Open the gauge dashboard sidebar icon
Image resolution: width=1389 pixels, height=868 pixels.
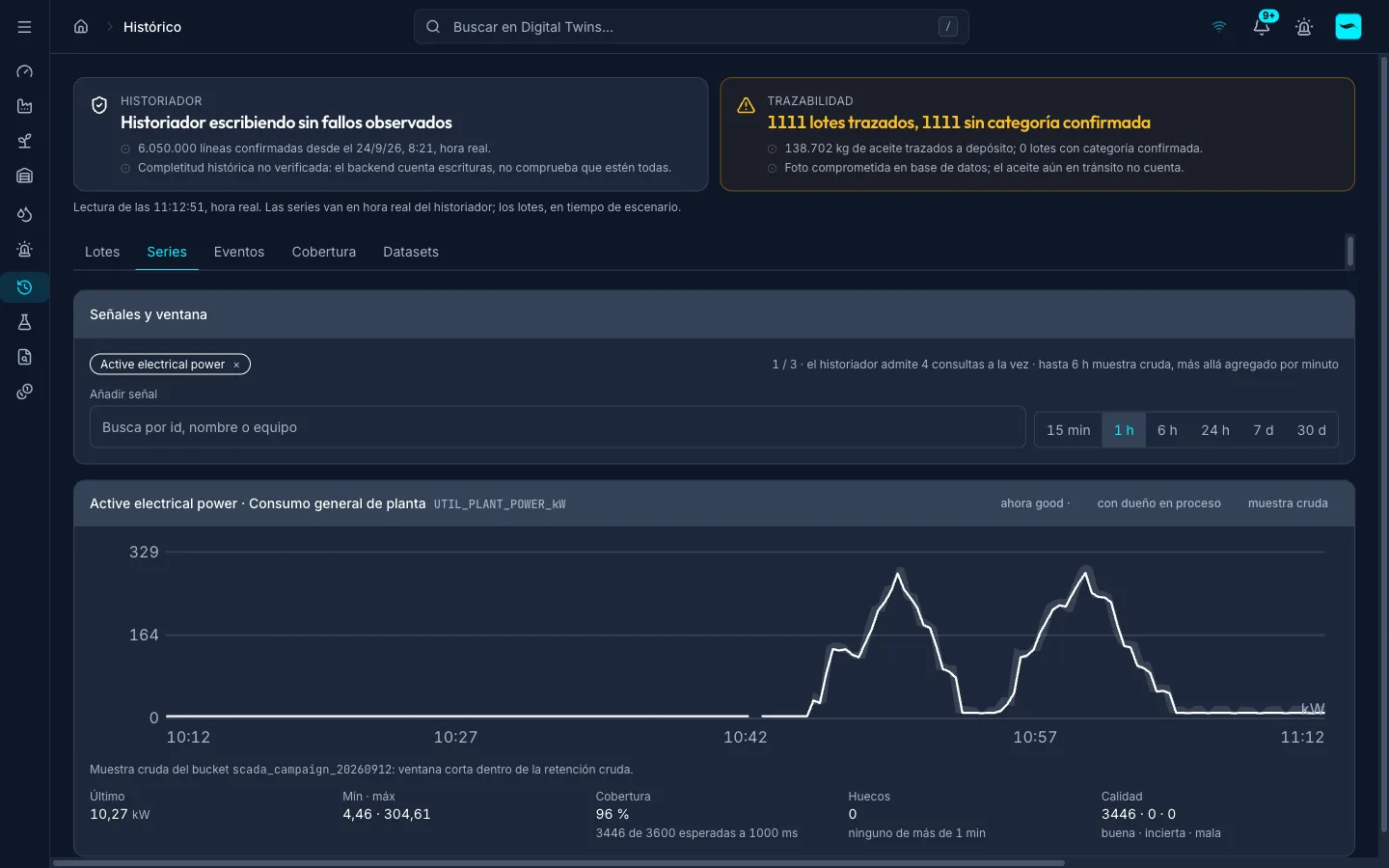pos(25,71)
